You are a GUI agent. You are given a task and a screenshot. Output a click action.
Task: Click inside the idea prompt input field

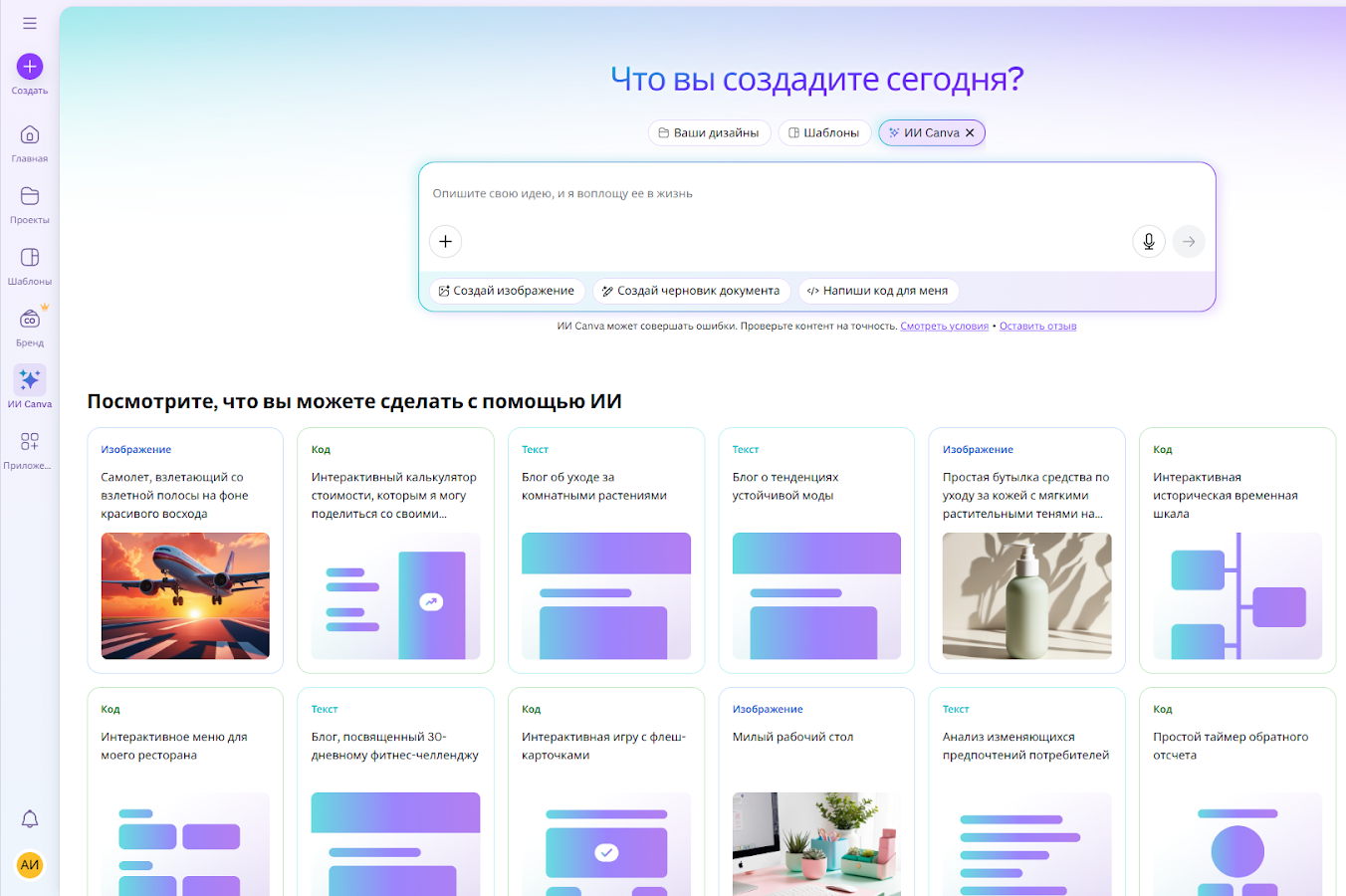(697, 194)
